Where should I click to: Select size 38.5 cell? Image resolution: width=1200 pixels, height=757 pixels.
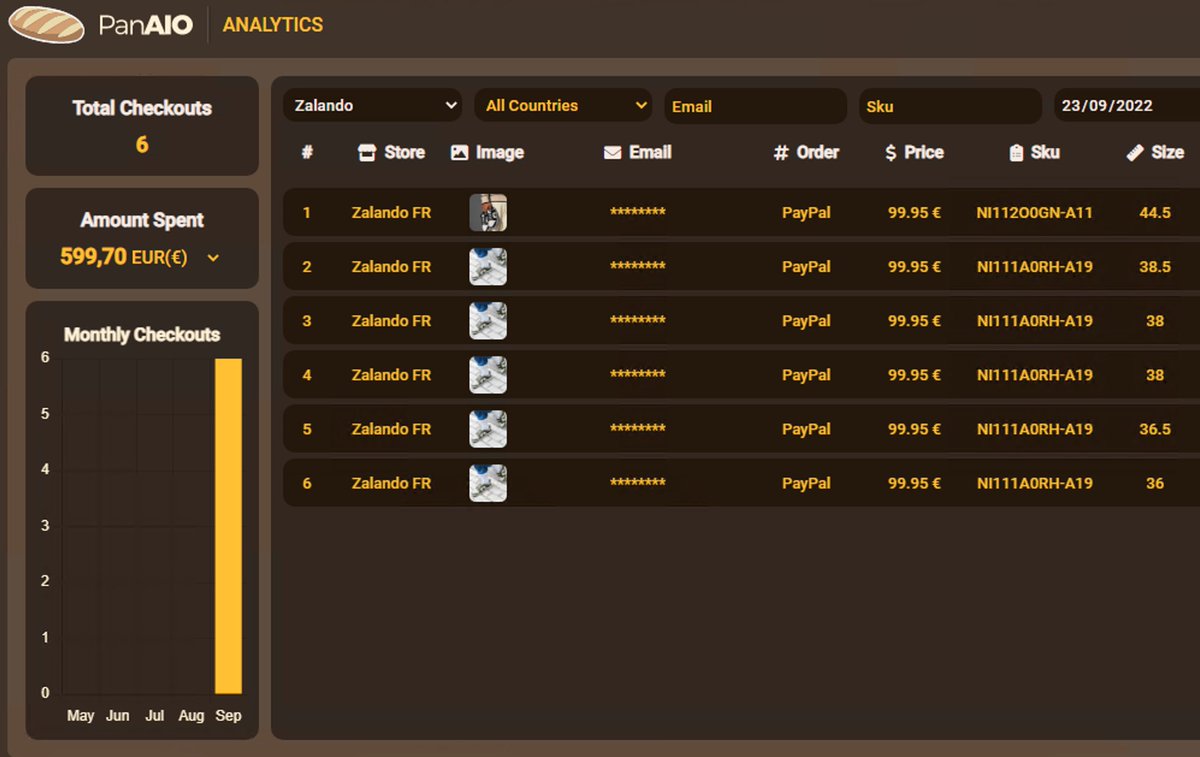pos(1155,267)
